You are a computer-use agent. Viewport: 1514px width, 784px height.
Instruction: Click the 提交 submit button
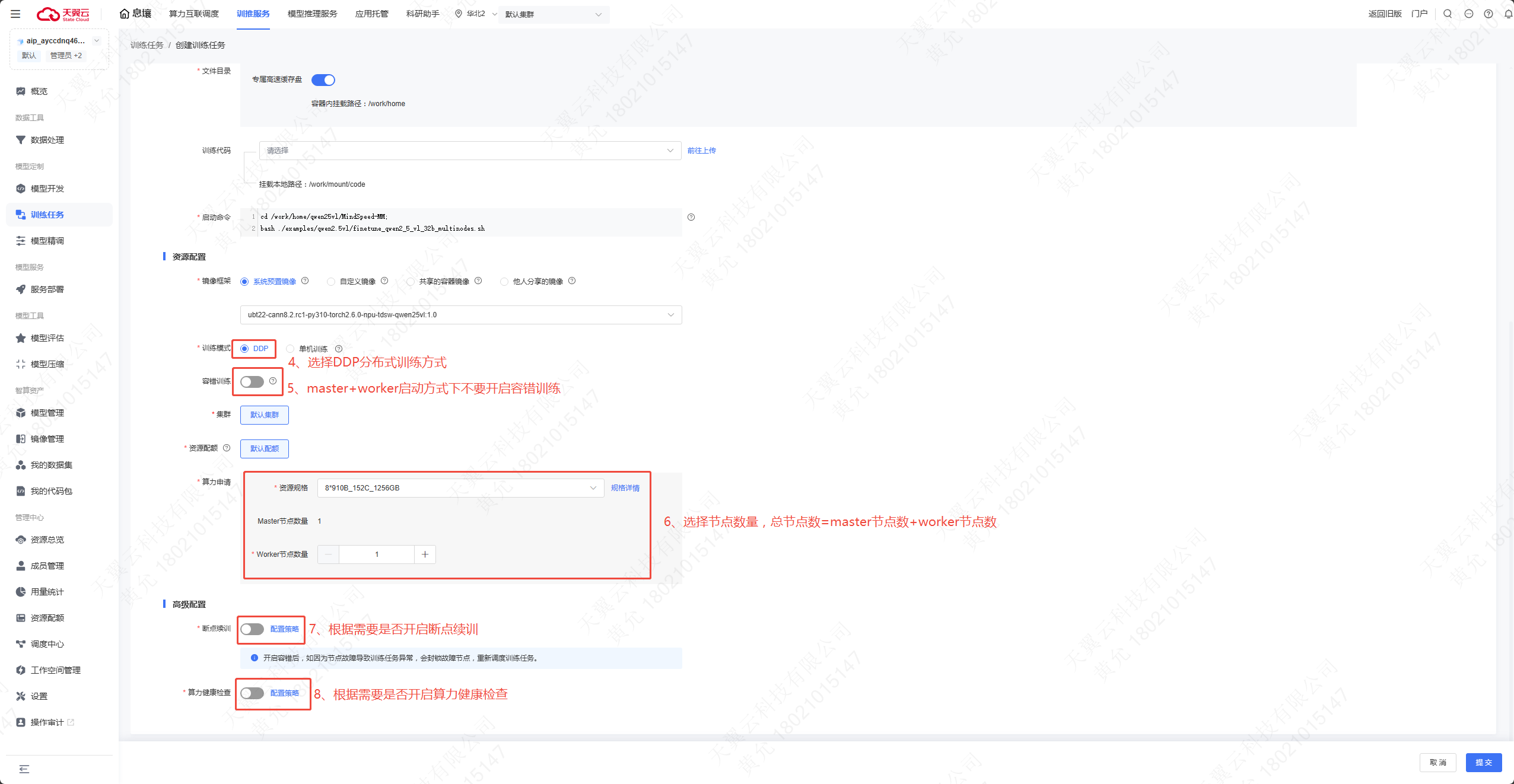(1483, 762)
